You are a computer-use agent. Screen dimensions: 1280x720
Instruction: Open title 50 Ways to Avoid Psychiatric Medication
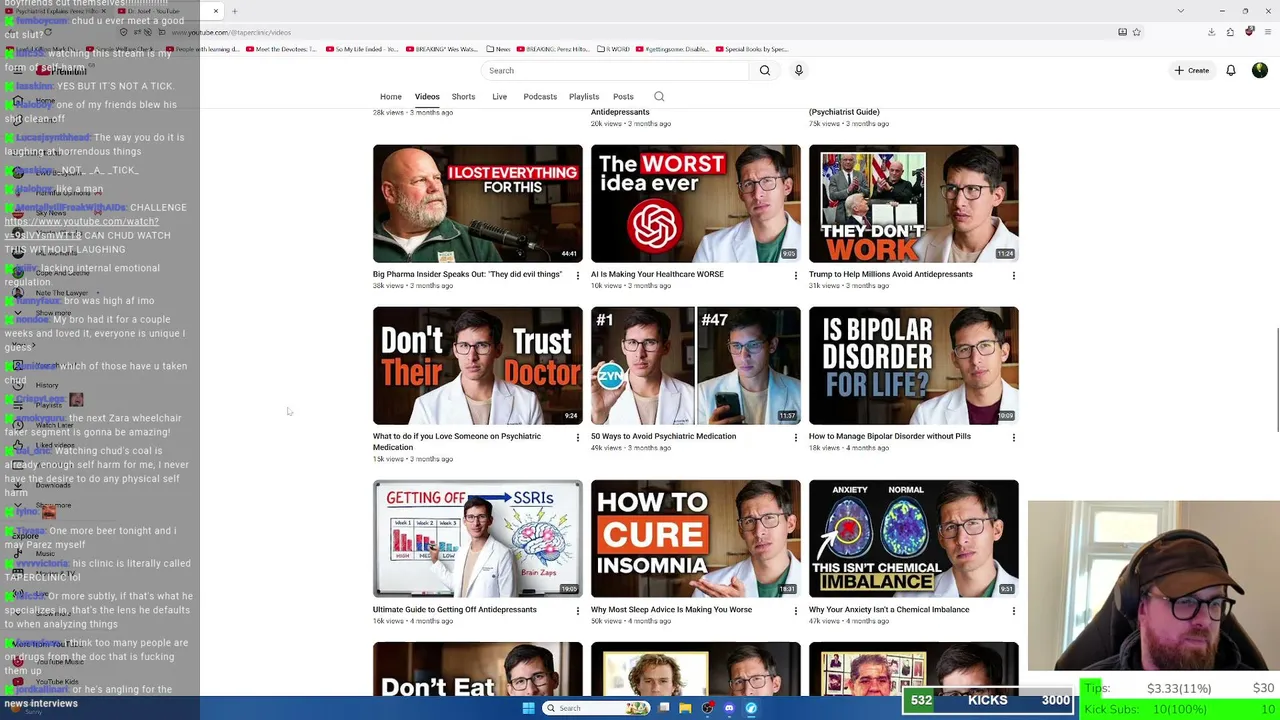663,436
